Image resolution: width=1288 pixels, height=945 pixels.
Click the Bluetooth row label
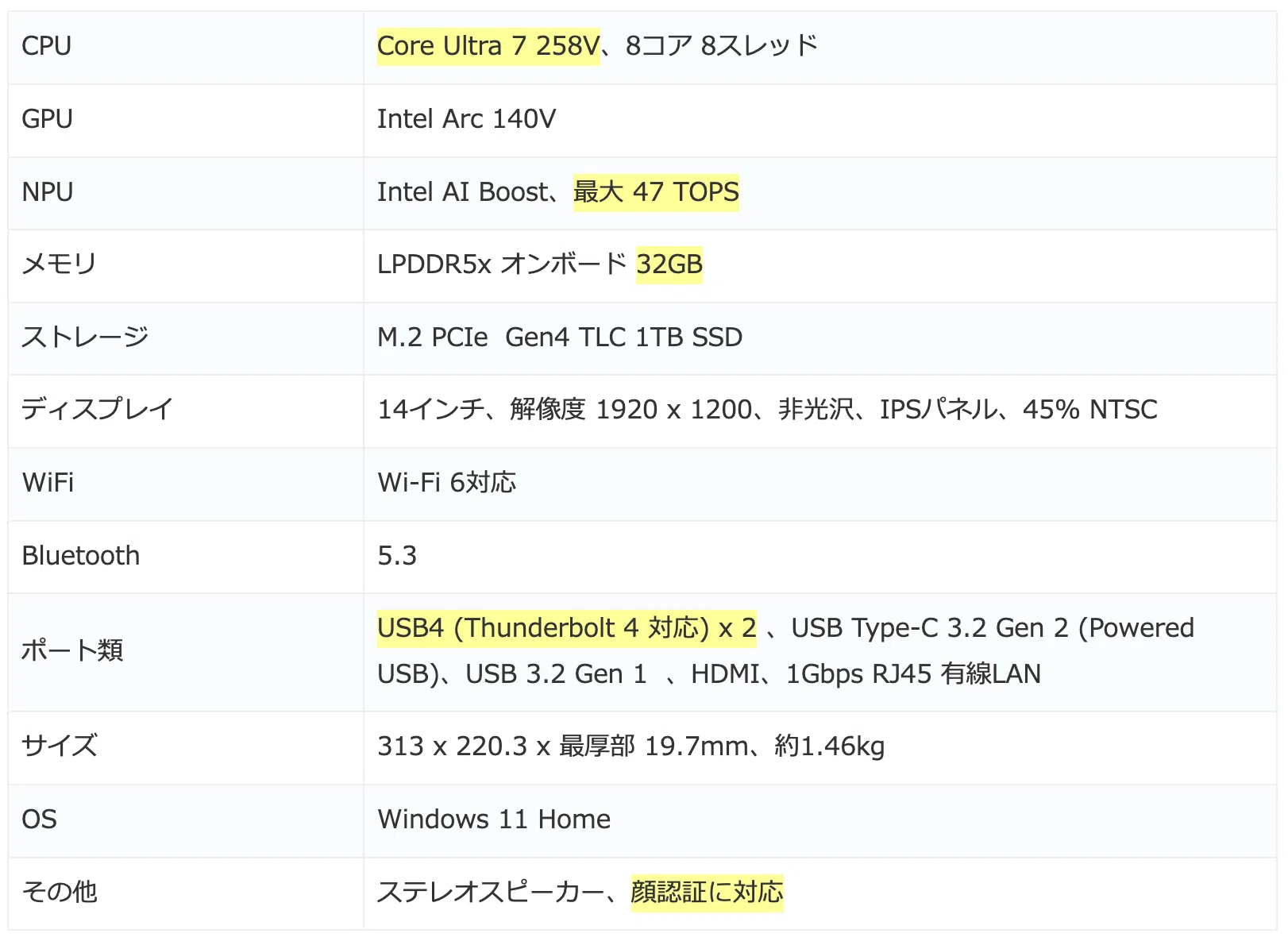point(80,556)
